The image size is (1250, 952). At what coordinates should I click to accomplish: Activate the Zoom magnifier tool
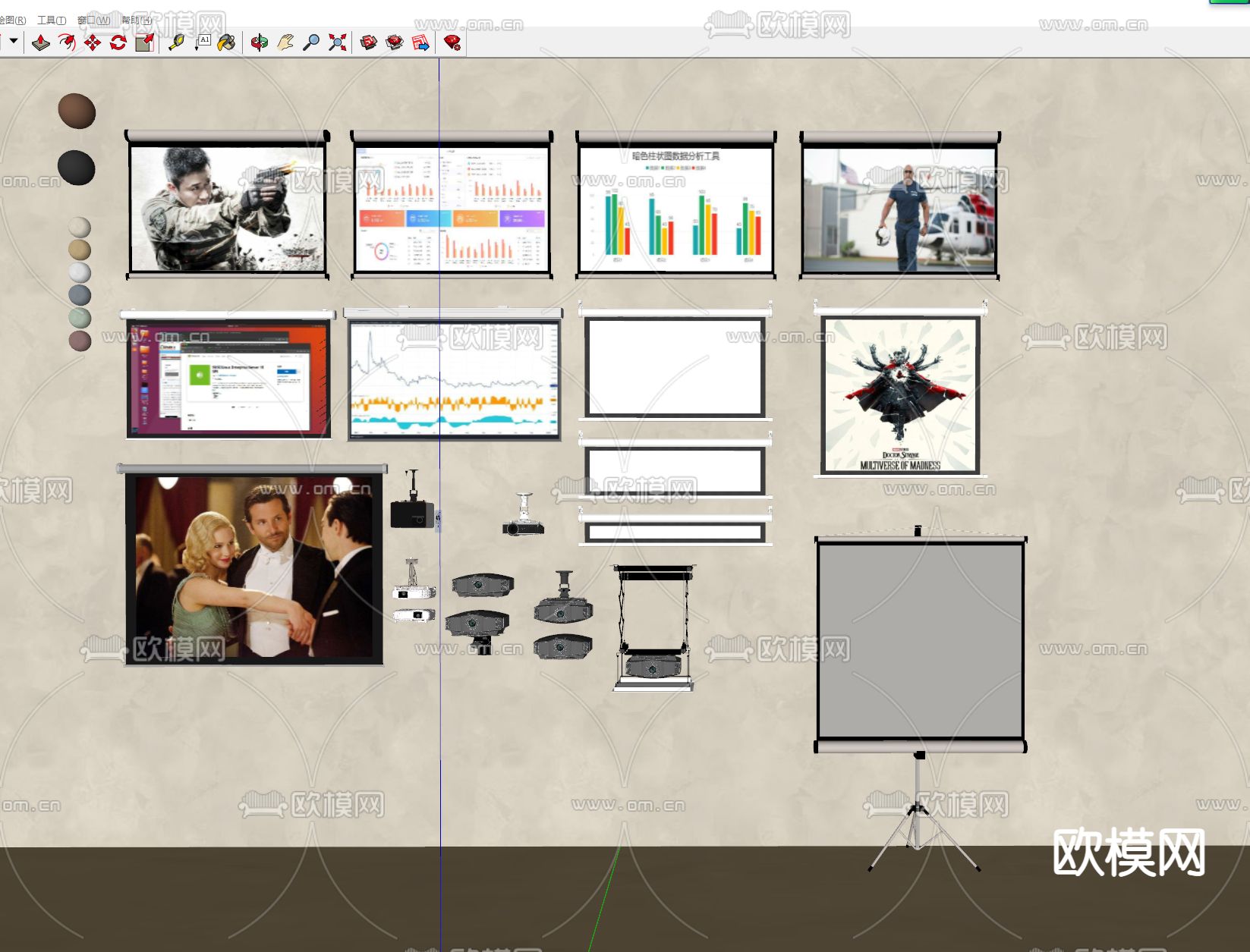(311, 42)
